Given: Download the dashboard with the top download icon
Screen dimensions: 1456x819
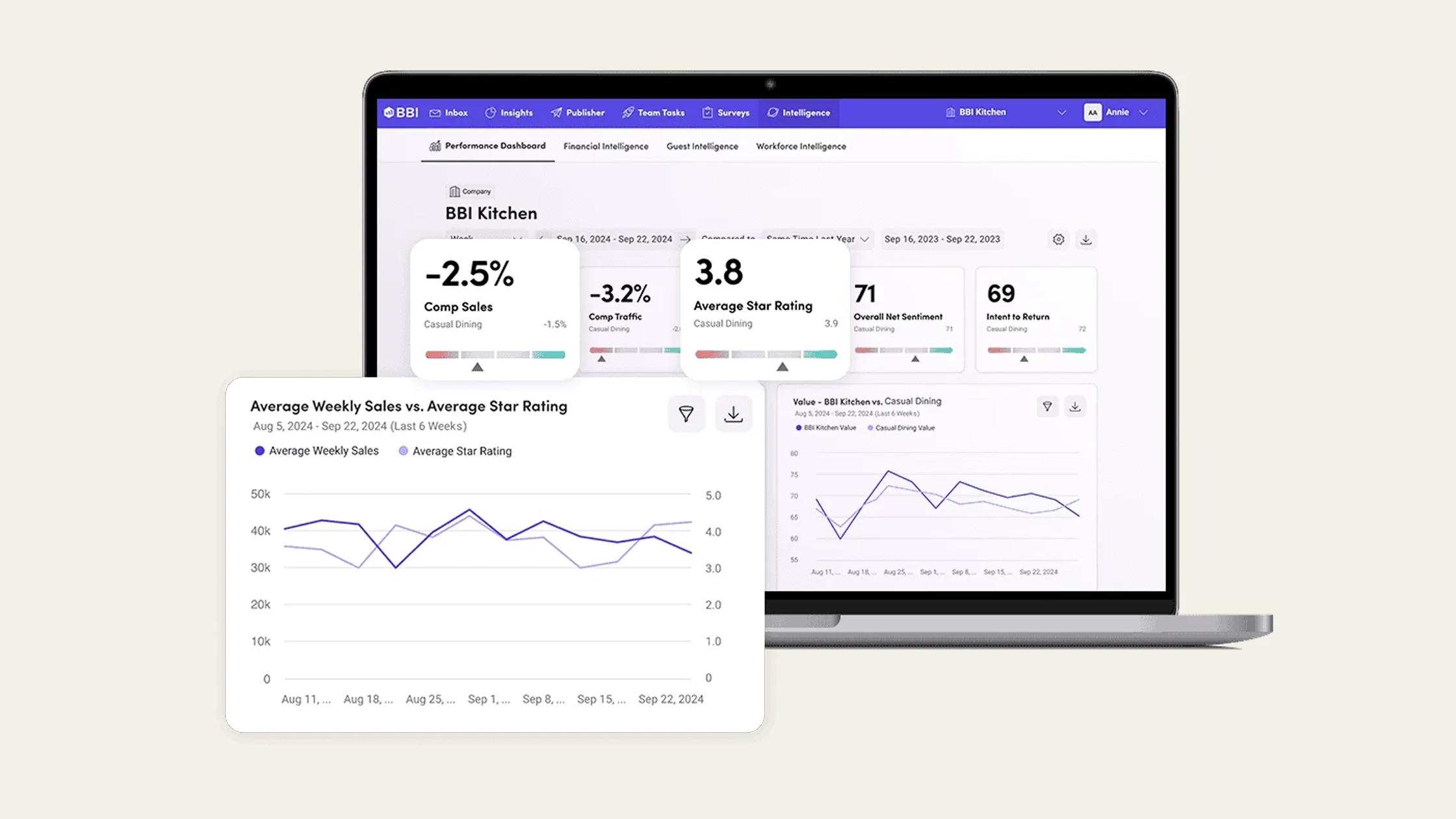Looking at the screenshot, I should [1086, 239].
